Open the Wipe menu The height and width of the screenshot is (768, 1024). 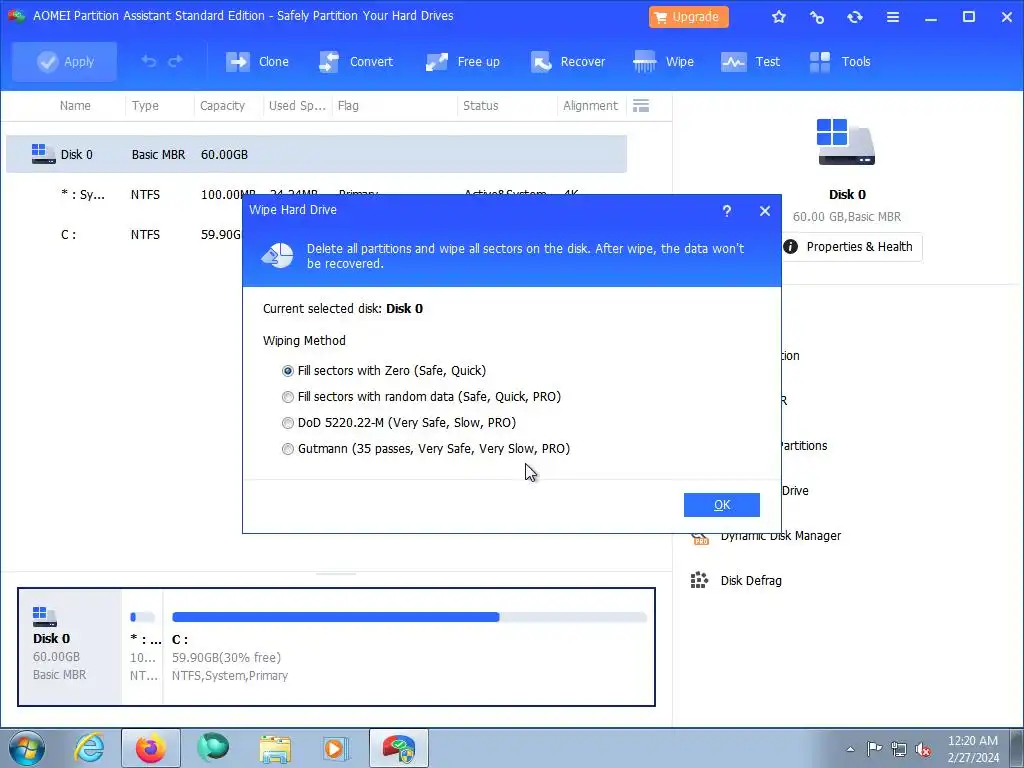point(664,62)
